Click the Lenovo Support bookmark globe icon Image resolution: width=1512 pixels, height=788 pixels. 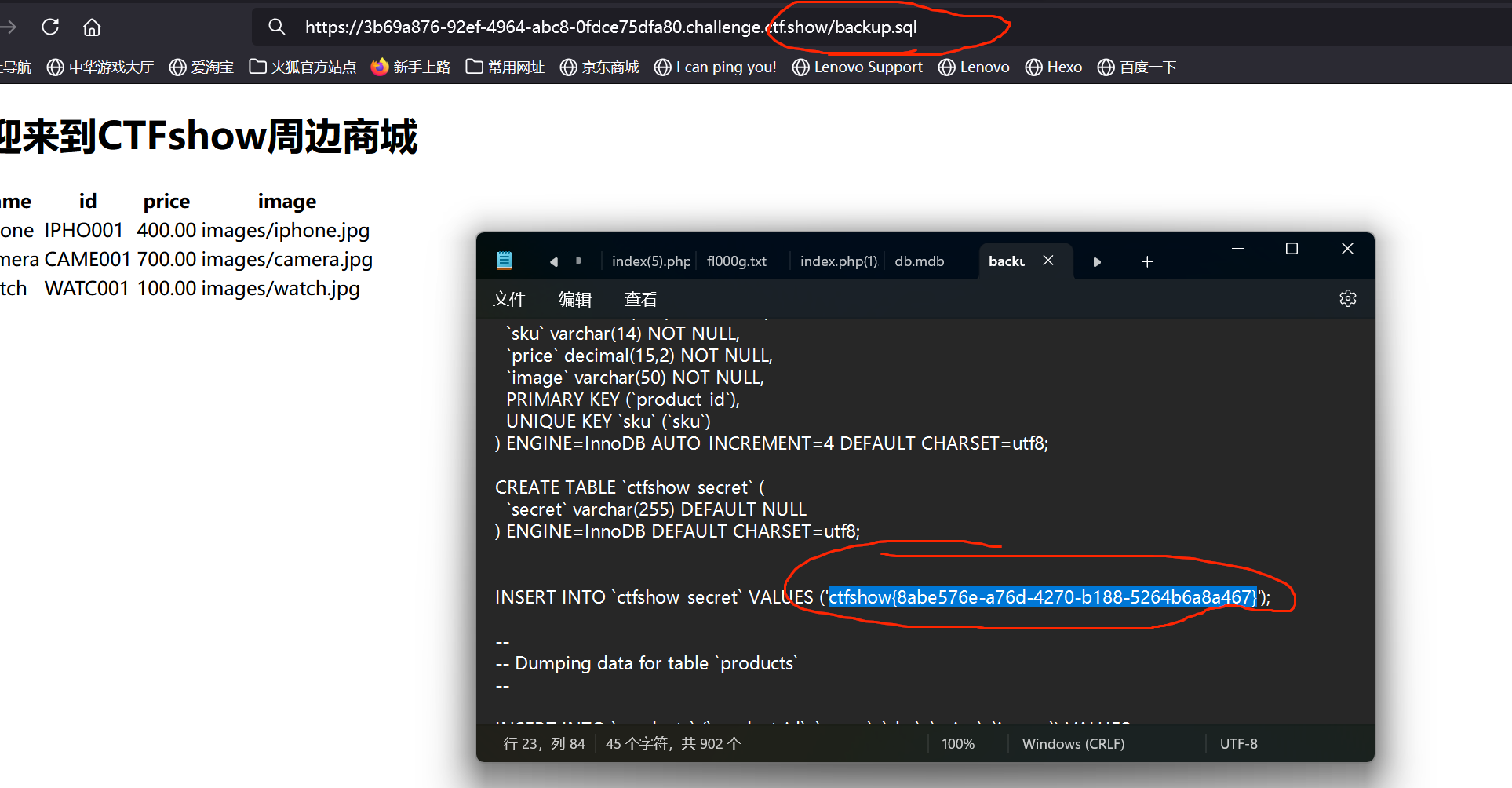pos(800,67)
